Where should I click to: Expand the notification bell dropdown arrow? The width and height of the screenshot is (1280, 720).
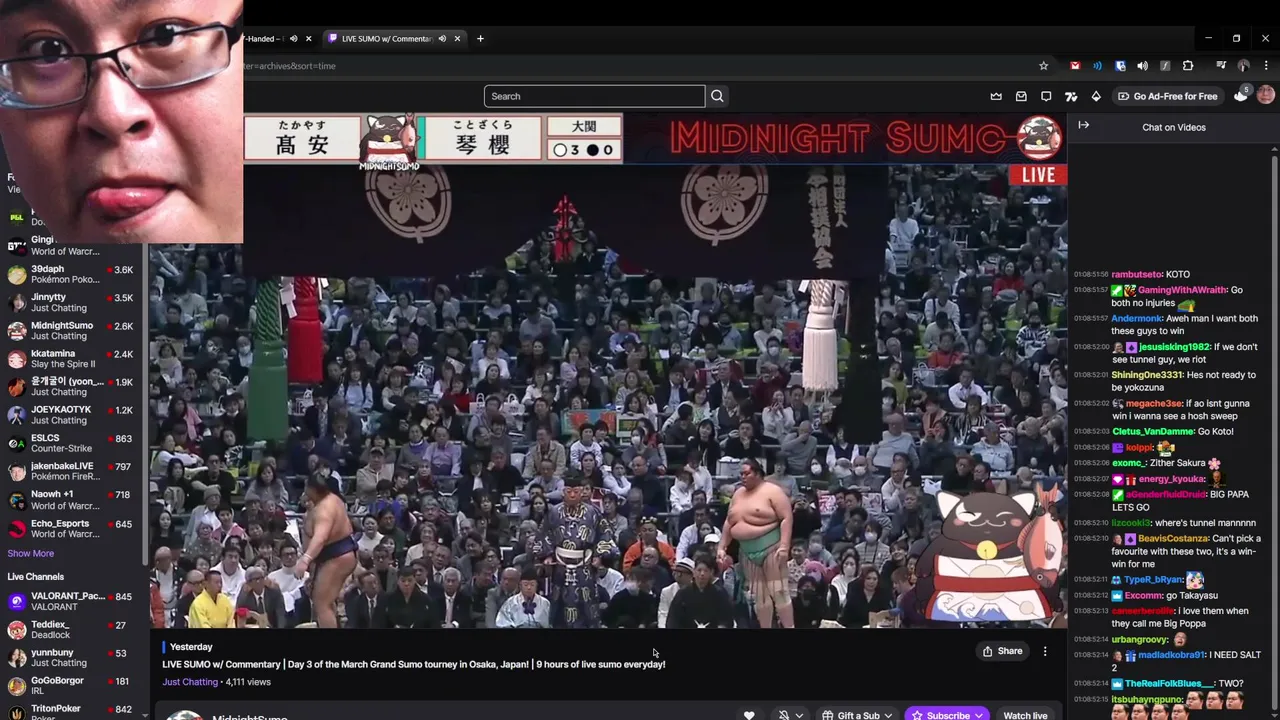(x=799, y=715)
